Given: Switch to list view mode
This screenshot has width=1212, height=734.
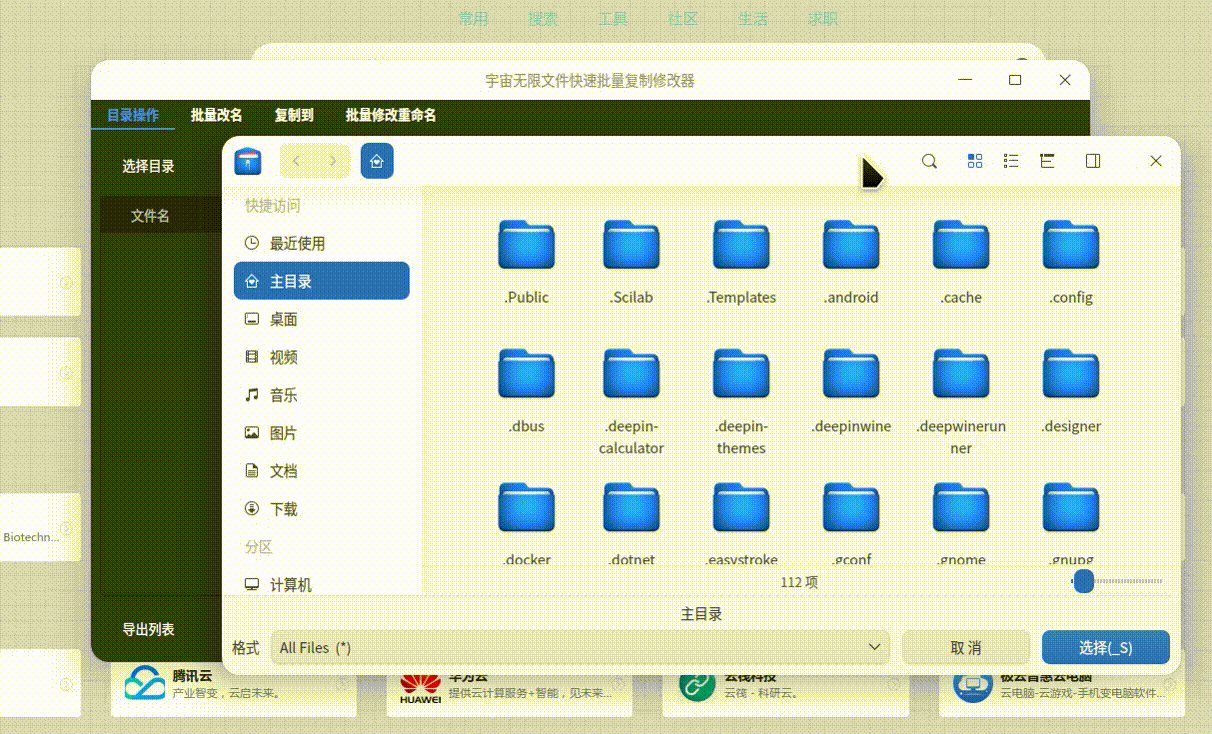Looking at the screenshot, I should click(1011, 161).
